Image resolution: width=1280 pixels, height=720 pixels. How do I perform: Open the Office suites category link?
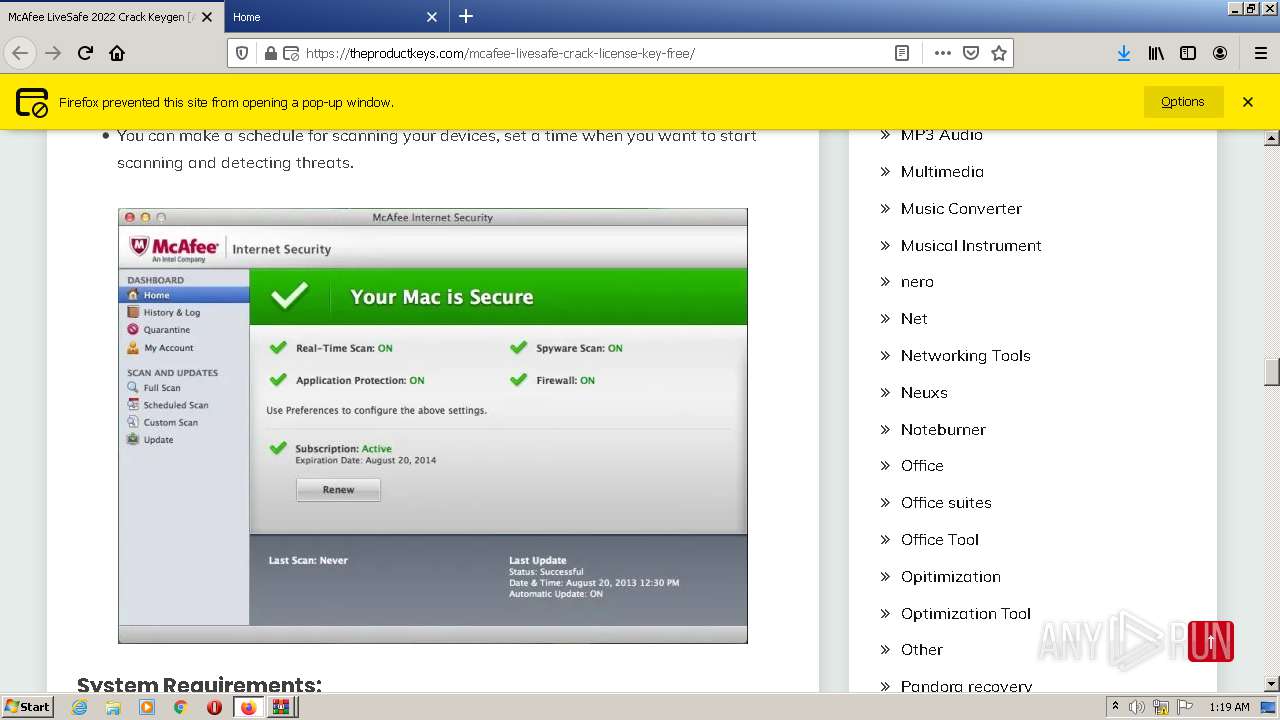[946, 503]
